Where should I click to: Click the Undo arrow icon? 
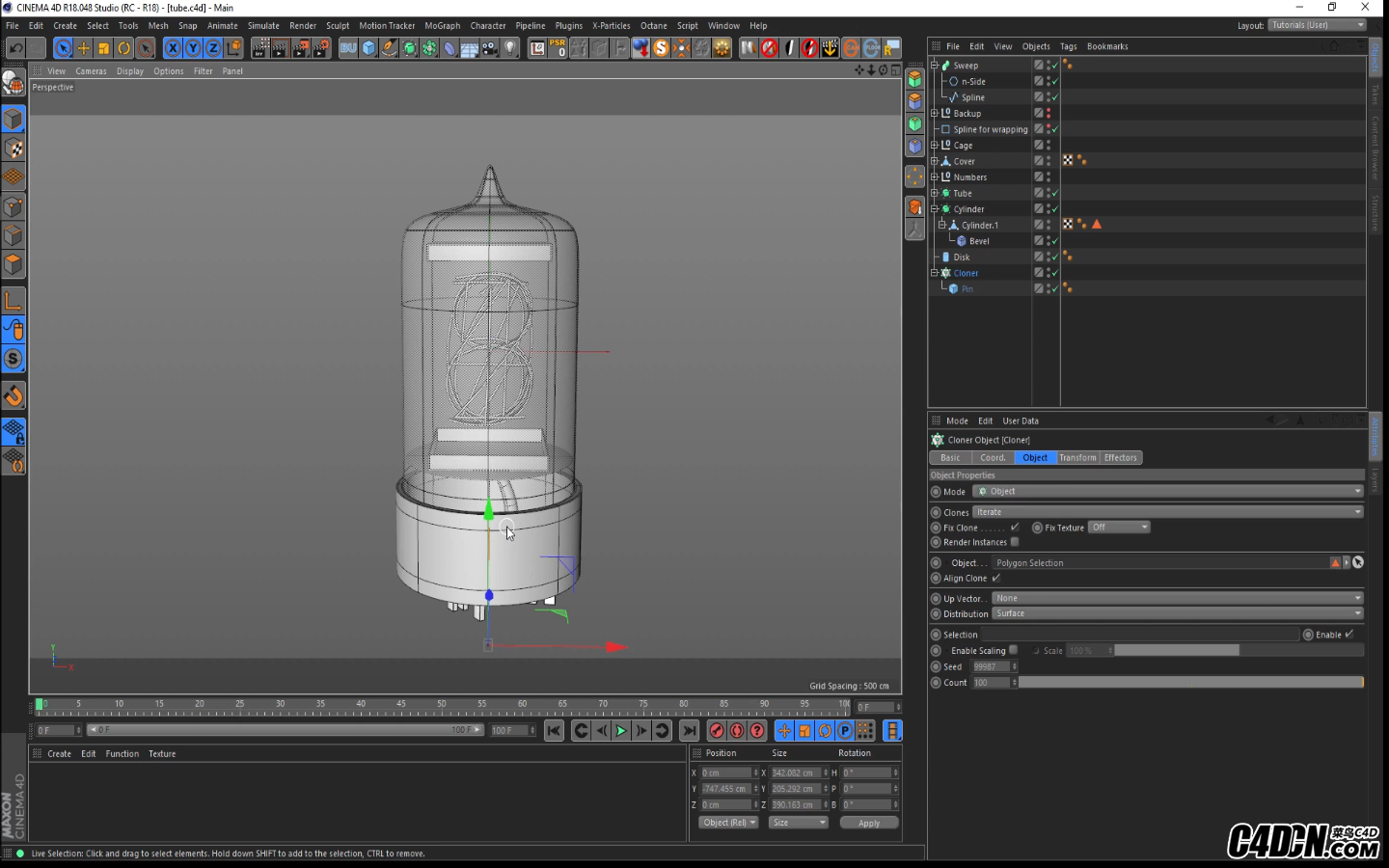15,48
